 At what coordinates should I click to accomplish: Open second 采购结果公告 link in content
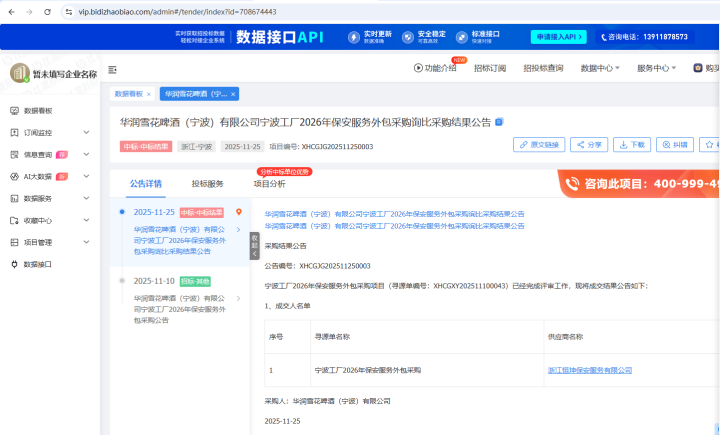394,226
